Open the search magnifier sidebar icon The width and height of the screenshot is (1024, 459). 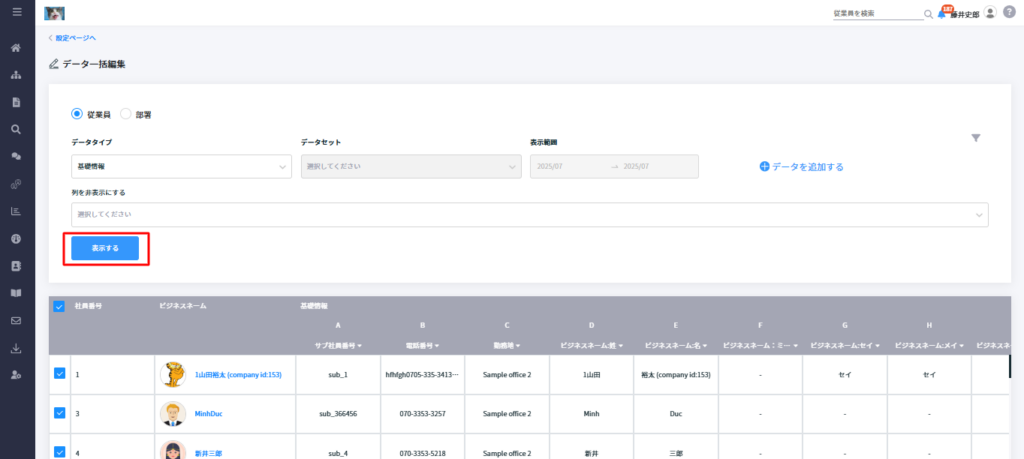(17, 129)
